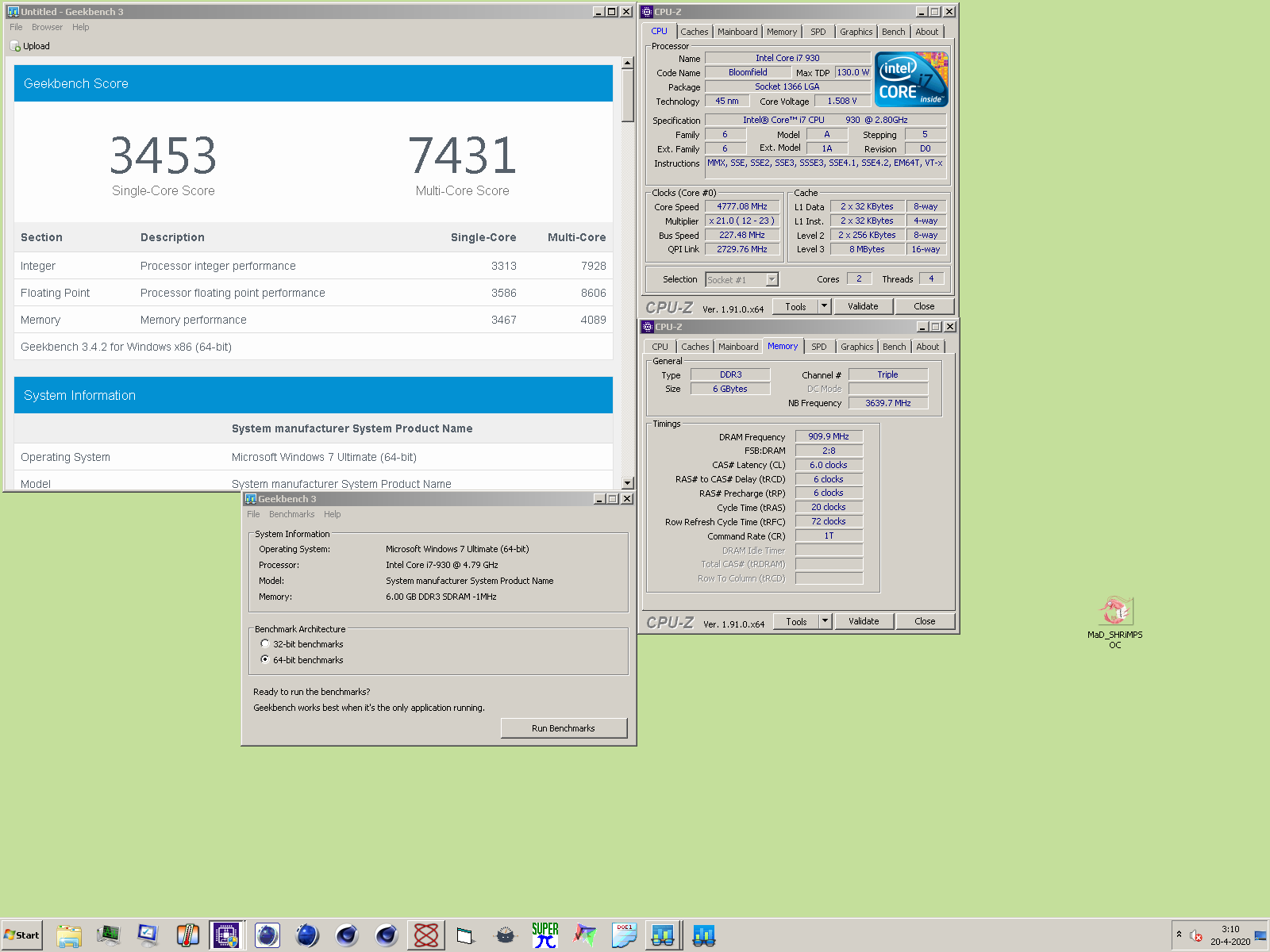This screenshot has height=952, width=1270.
Task: Click Close button in upper CPU-Z
Action: (x=924, y=306)
